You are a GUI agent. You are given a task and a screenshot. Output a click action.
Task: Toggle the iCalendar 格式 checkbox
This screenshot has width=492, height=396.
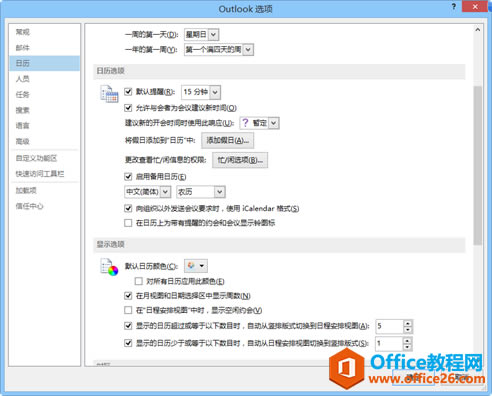[128, 208]
